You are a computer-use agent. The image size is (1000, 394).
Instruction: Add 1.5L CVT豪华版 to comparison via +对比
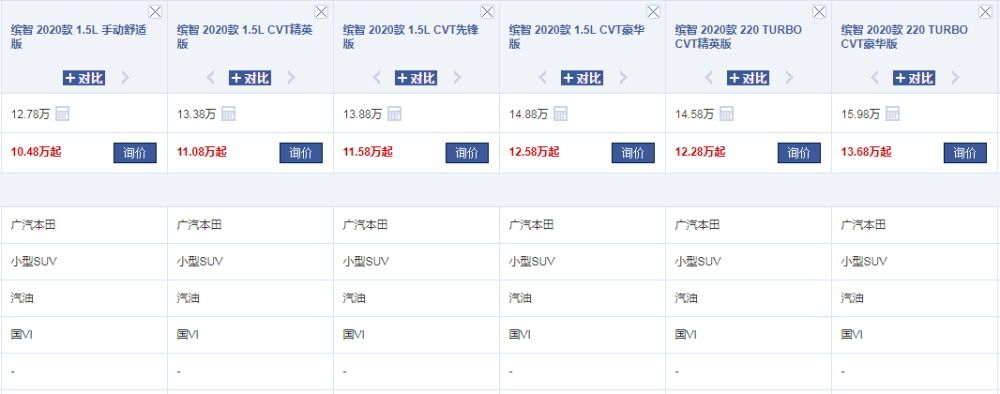pyautogui.click(x=582, y=78)
